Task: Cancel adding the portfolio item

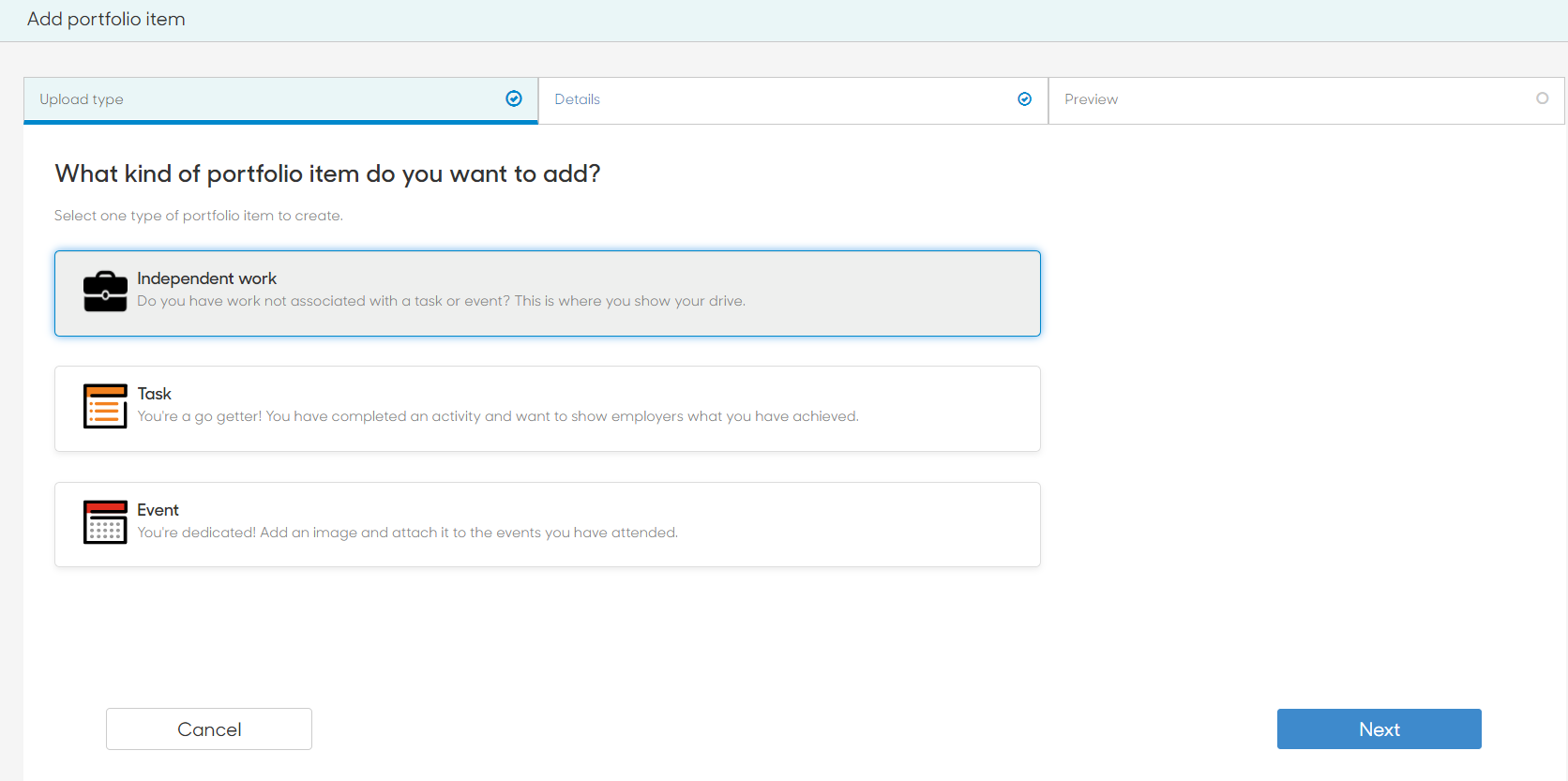Action: pos(209,729)
